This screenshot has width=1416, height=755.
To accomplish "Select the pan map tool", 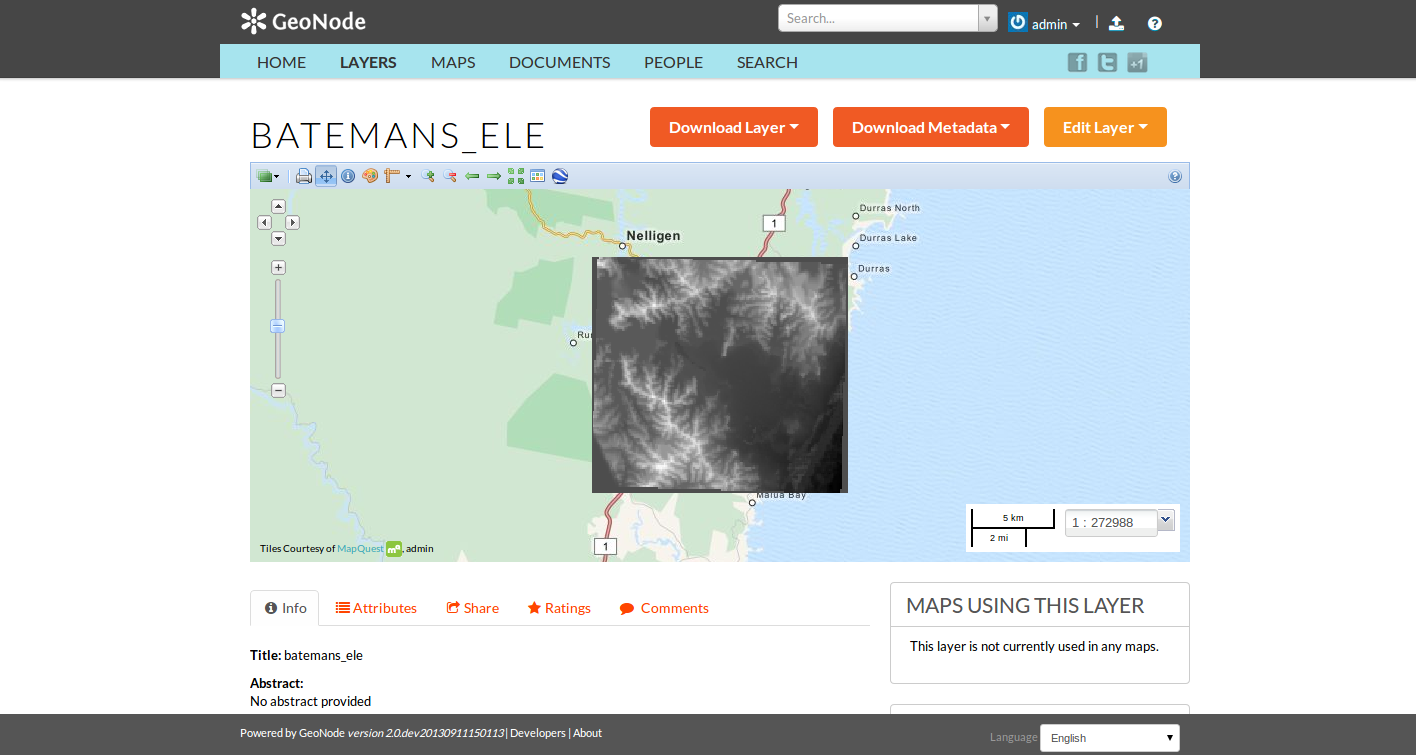I will point(326,176).
